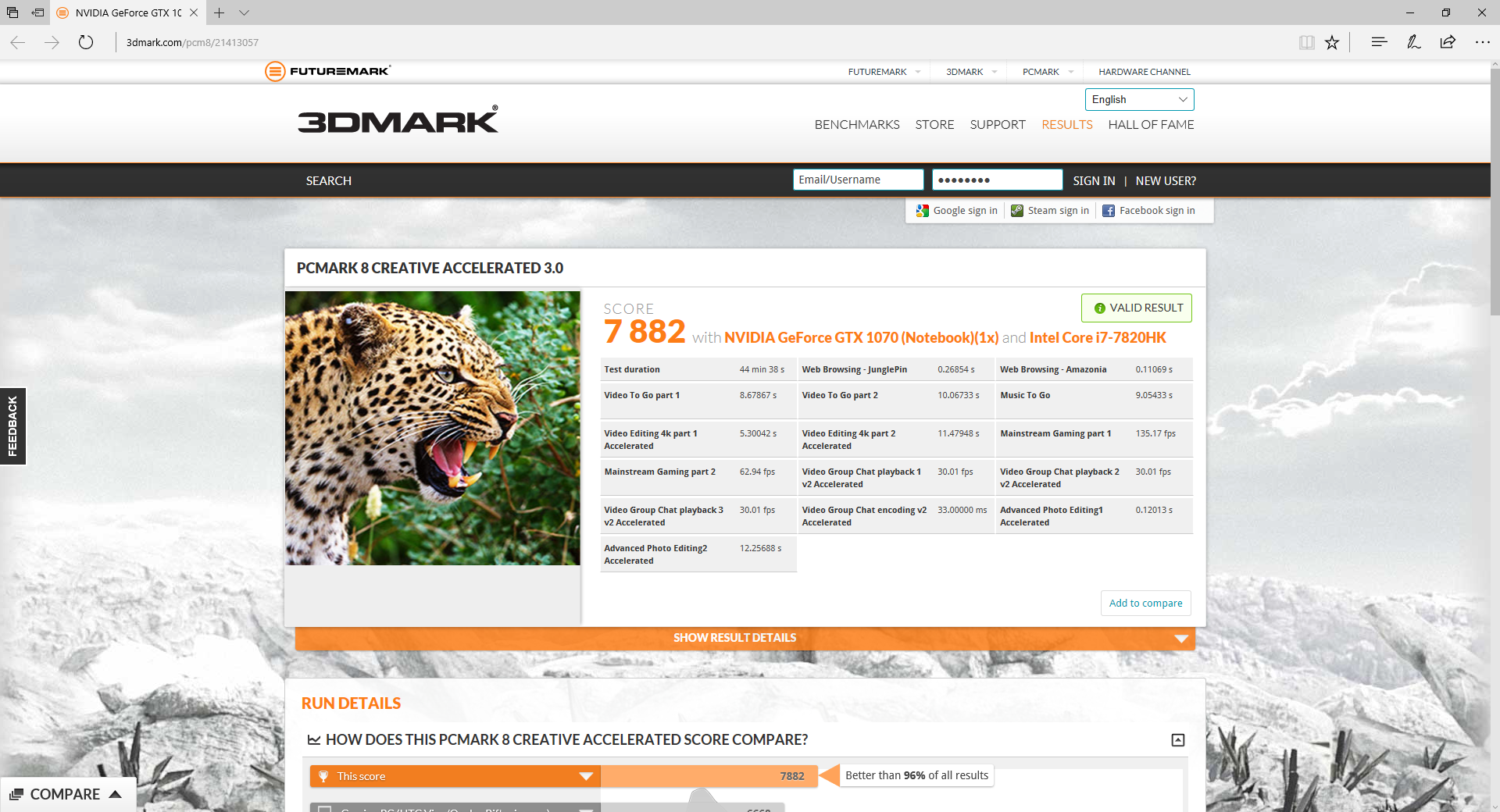The width and height of the screenshot is (1500, 812).
Task: Click the leopard thumbnail image
Action: tap(433, 428)
